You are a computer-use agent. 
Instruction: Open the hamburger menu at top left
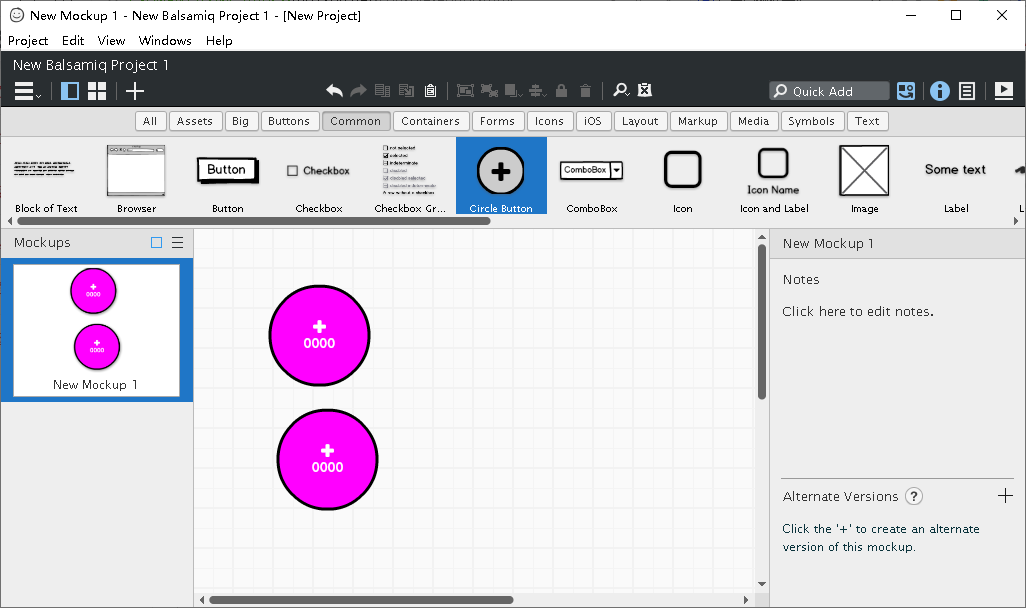(x=25, y=90)
